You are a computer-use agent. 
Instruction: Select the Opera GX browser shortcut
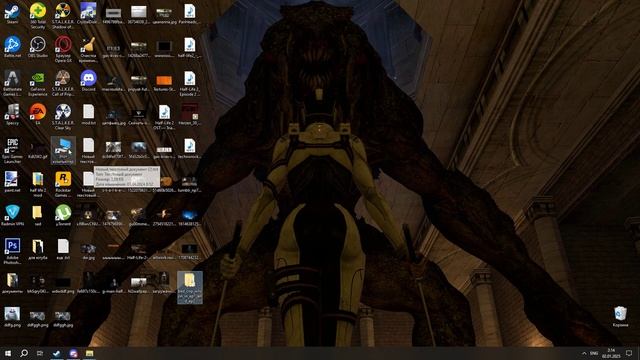click(x=63, y=49)
